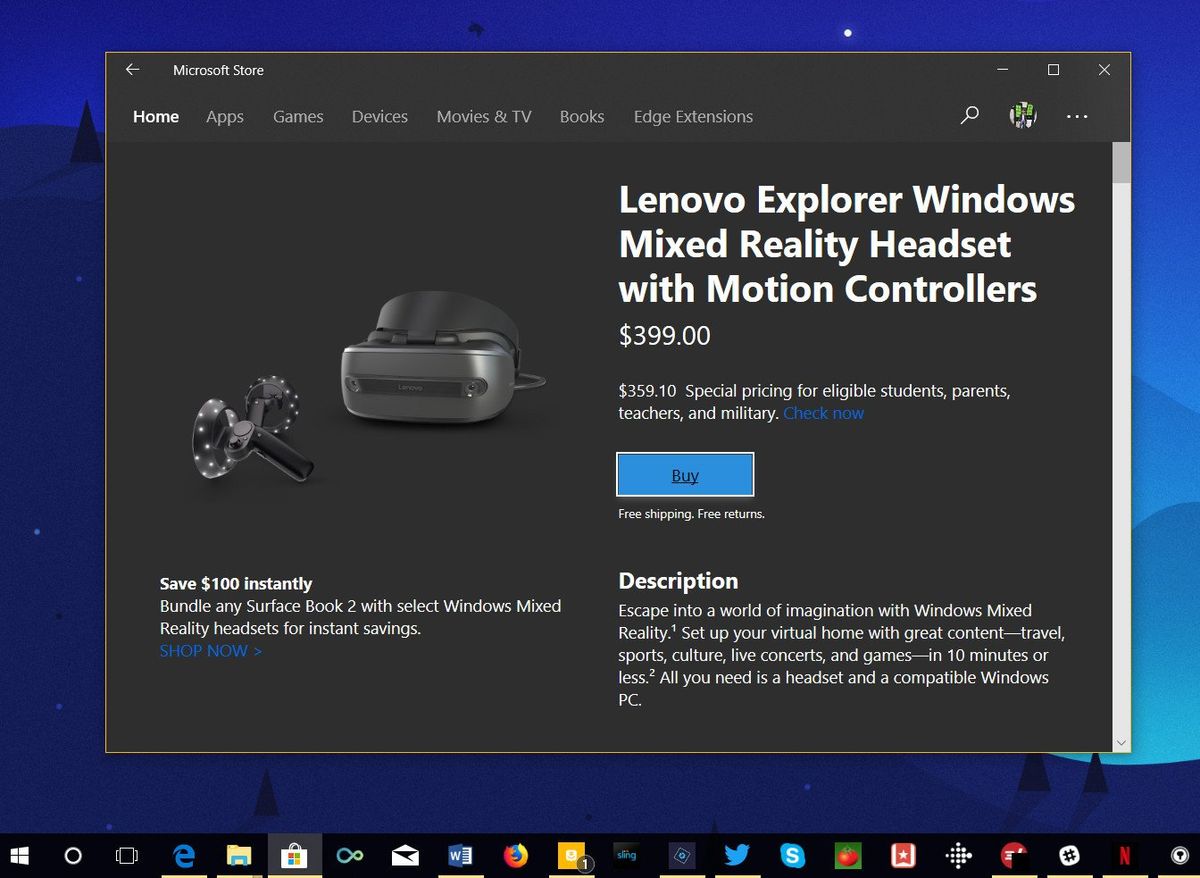
Task: Browse the Movies & TV tab
Action: click(x=483, y=117)
